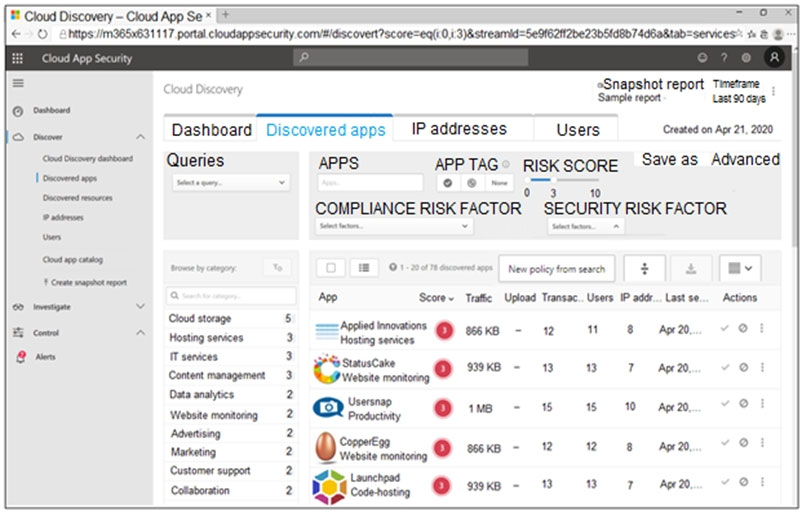Image resolution: width=802 pixels, height=515 pixels.
Task: Switch to list view icon
Action: pyautogui.click(x=364, y=268)
